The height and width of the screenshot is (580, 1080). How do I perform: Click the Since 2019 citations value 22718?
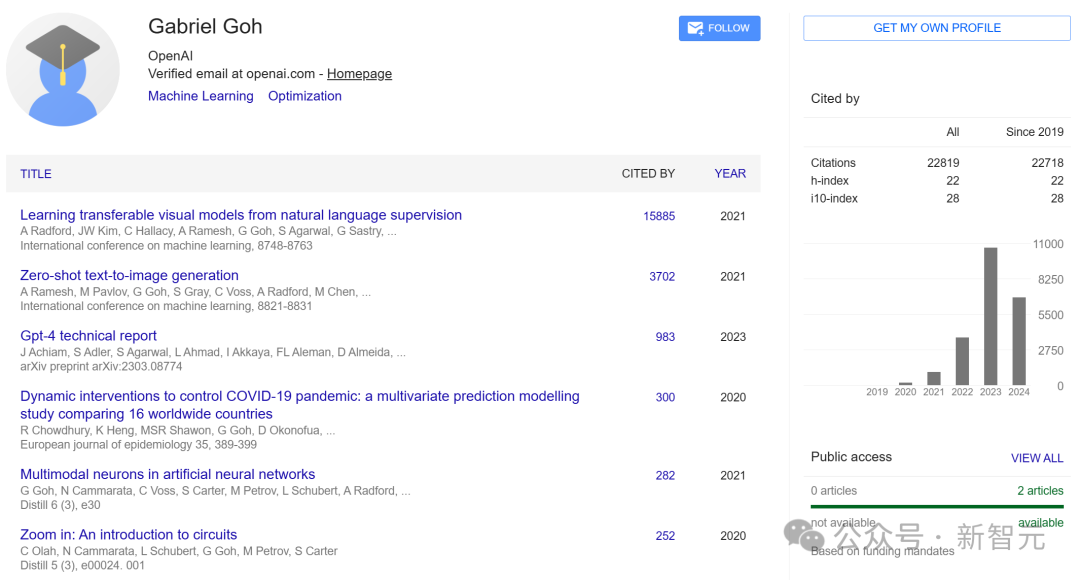(1047, 163)
